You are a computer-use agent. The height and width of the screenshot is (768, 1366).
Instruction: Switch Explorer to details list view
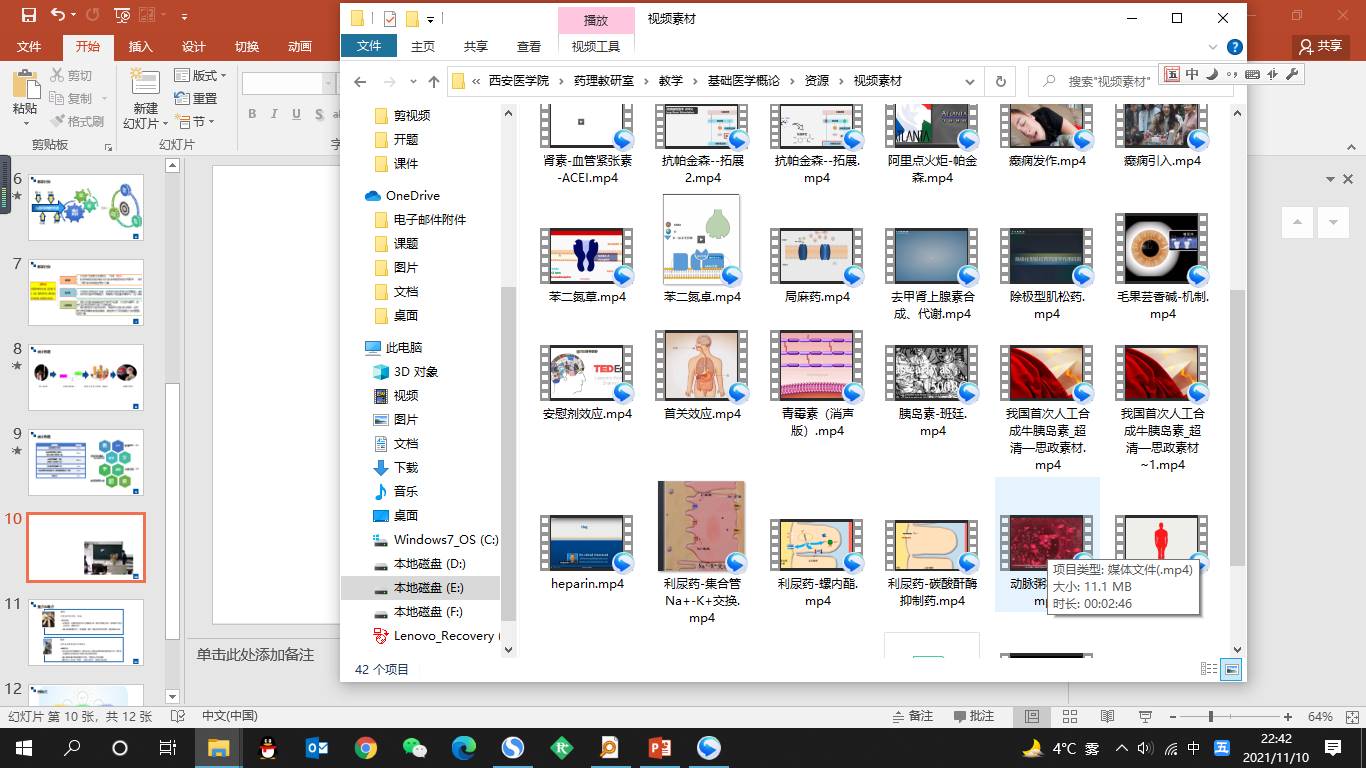1208,669
